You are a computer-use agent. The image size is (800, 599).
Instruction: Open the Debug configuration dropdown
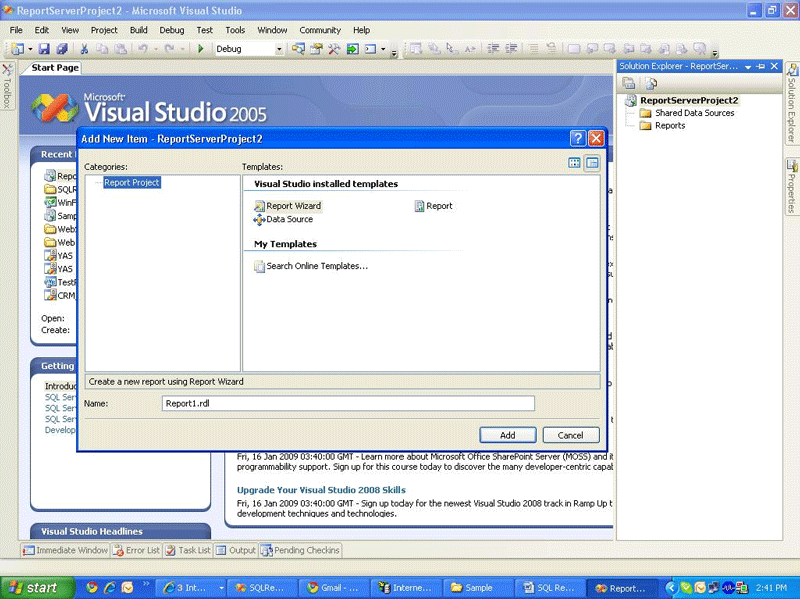pos(279,49)
